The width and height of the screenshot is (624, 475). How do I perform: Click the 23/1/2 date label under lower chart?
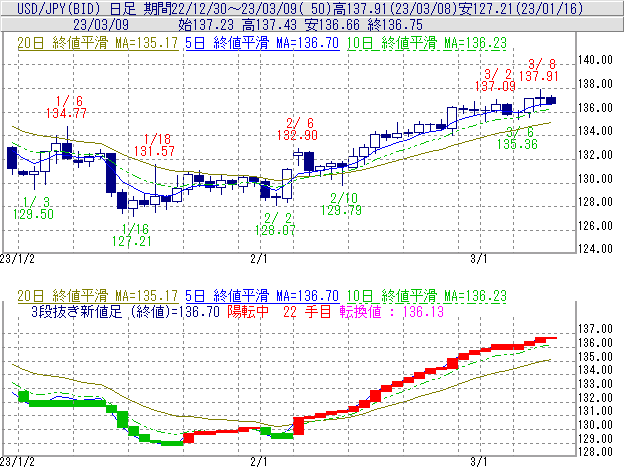[17, 462]
